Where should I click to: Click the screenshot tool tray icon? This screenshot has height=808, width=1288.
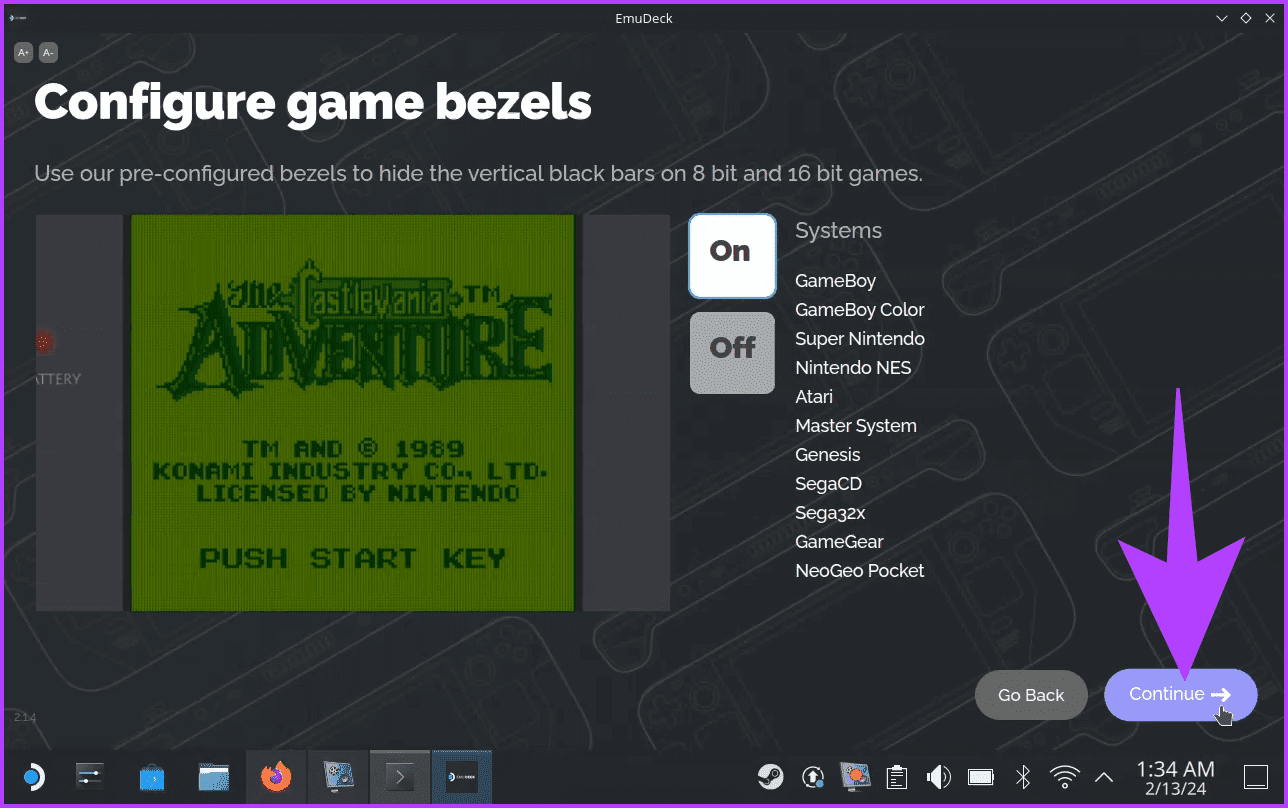(x=855, y=777)
